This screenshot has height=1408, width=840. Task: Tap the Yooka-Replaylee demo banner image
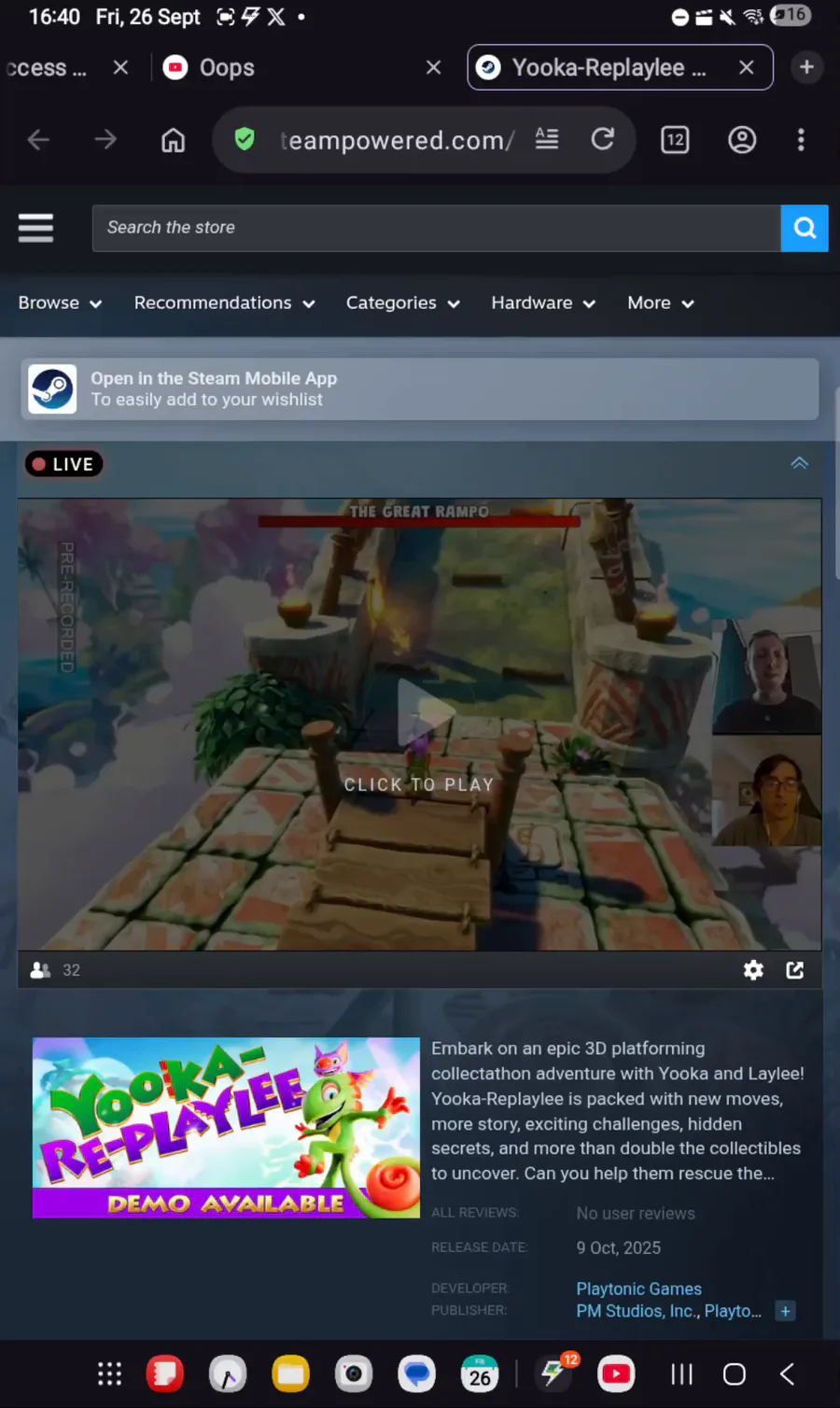click(x=226, y=1128)
